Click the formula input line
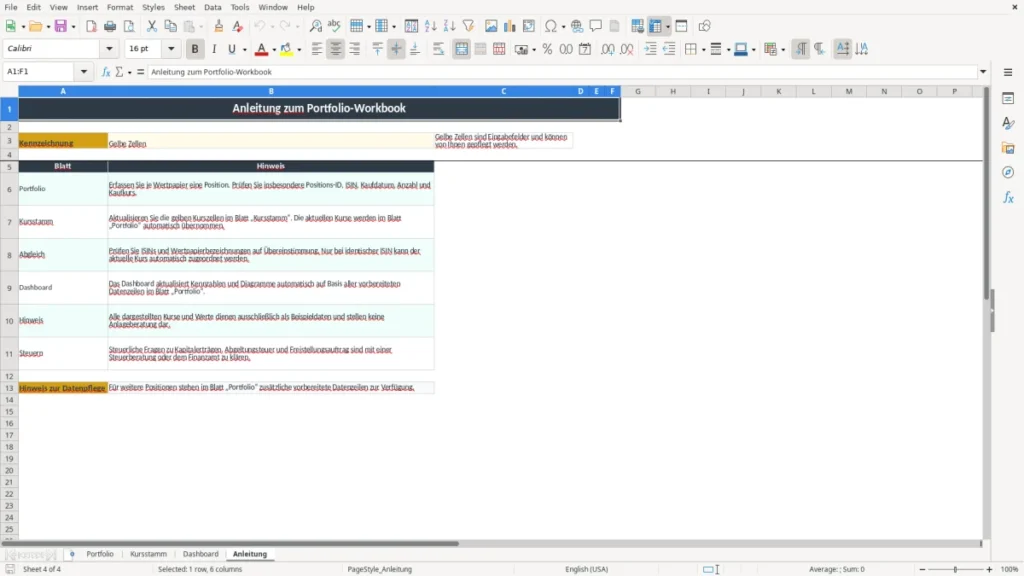The width and height of the screenshot is (1024, 576). pos(562,72)
